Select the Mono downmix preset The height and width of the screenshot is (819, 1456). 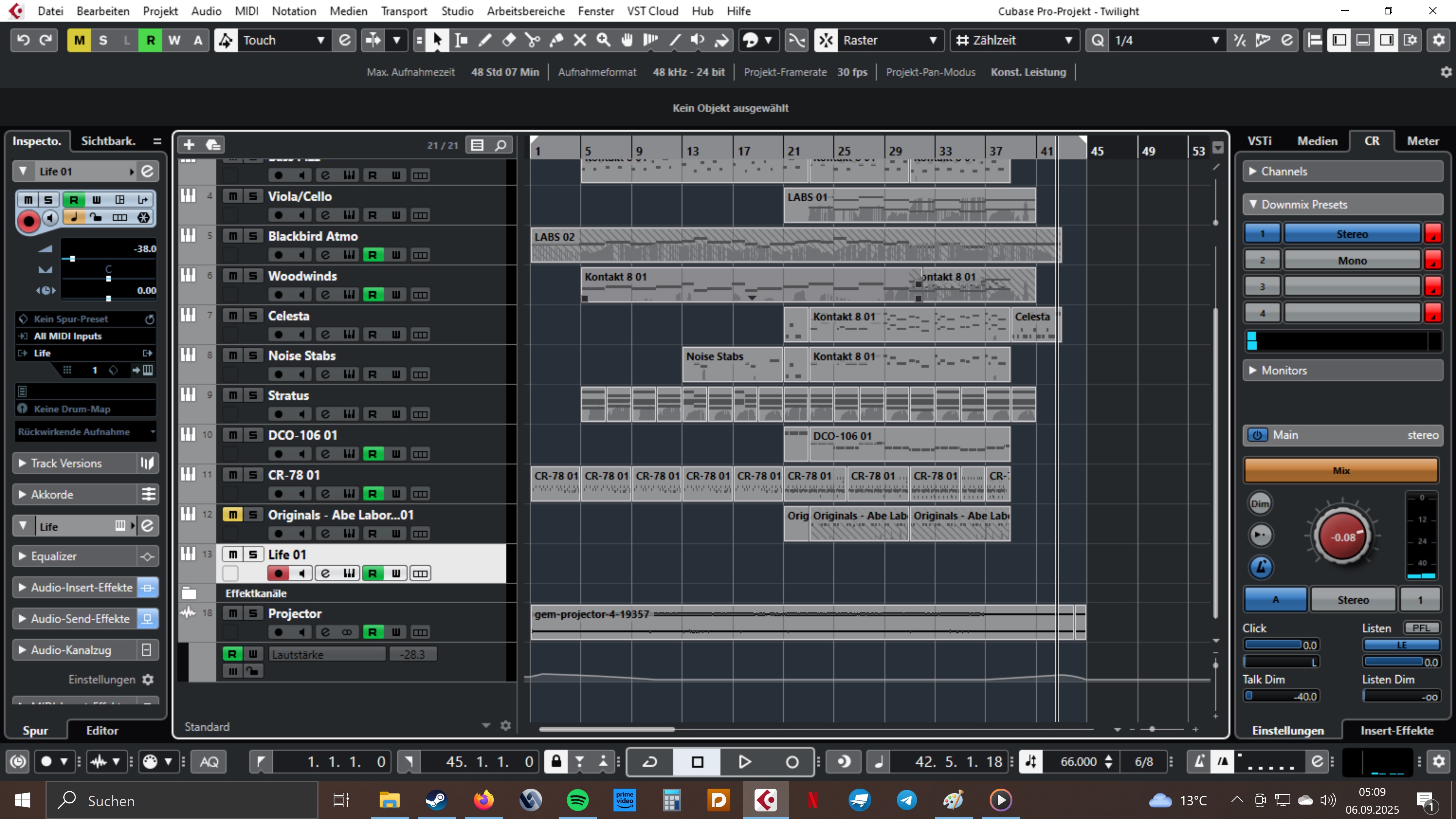coord(1351,260)
